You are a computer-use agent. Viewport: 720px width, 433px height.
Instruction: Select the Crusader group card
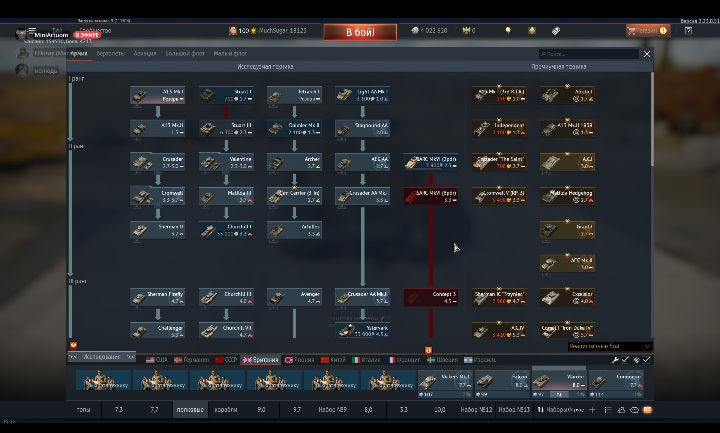point(158,163)
